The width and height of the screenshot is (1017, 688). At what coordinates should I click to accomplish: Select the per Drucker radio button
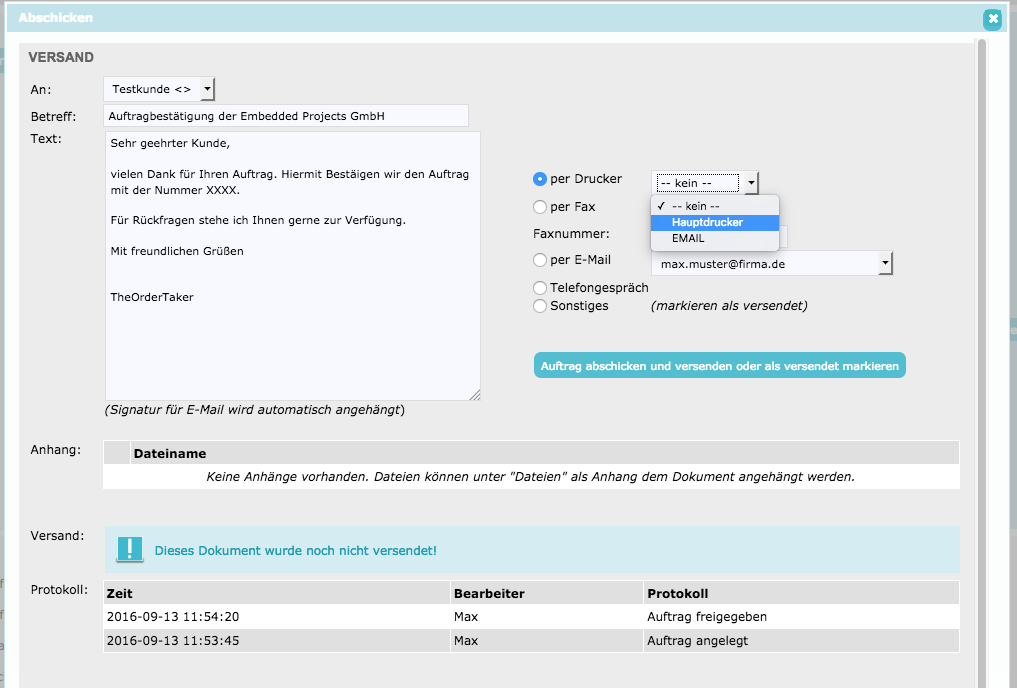pyautogui.click(x=540, y=179)
